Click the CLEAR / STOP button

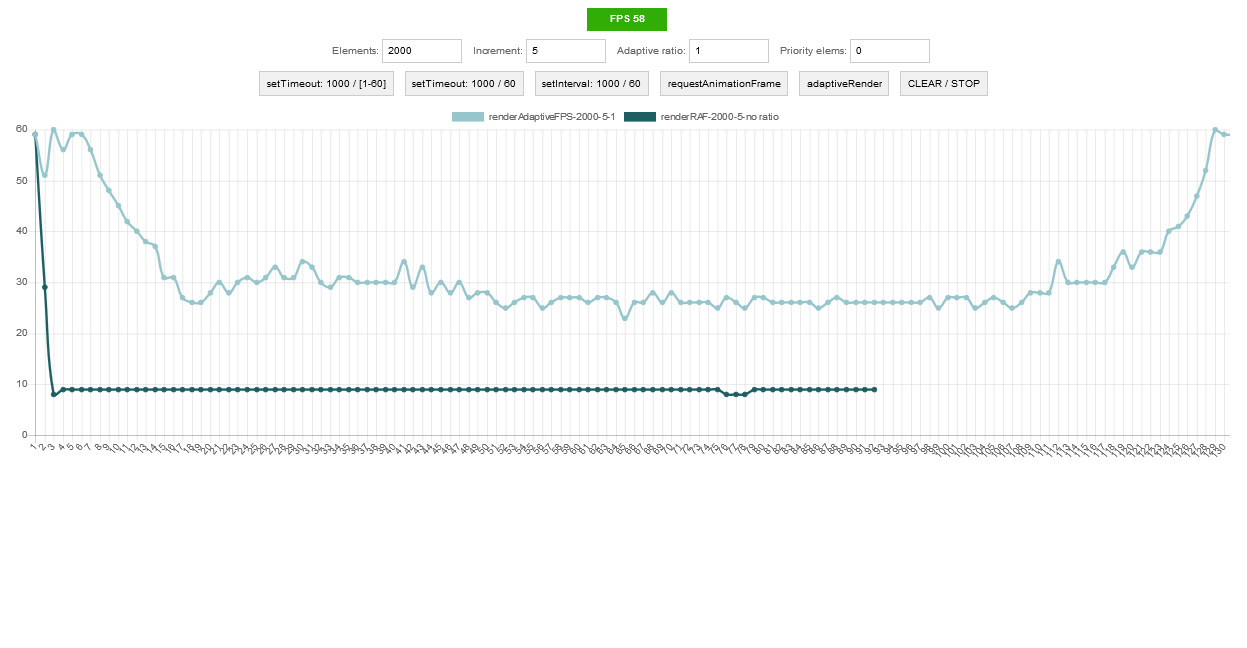click(944, 84)
